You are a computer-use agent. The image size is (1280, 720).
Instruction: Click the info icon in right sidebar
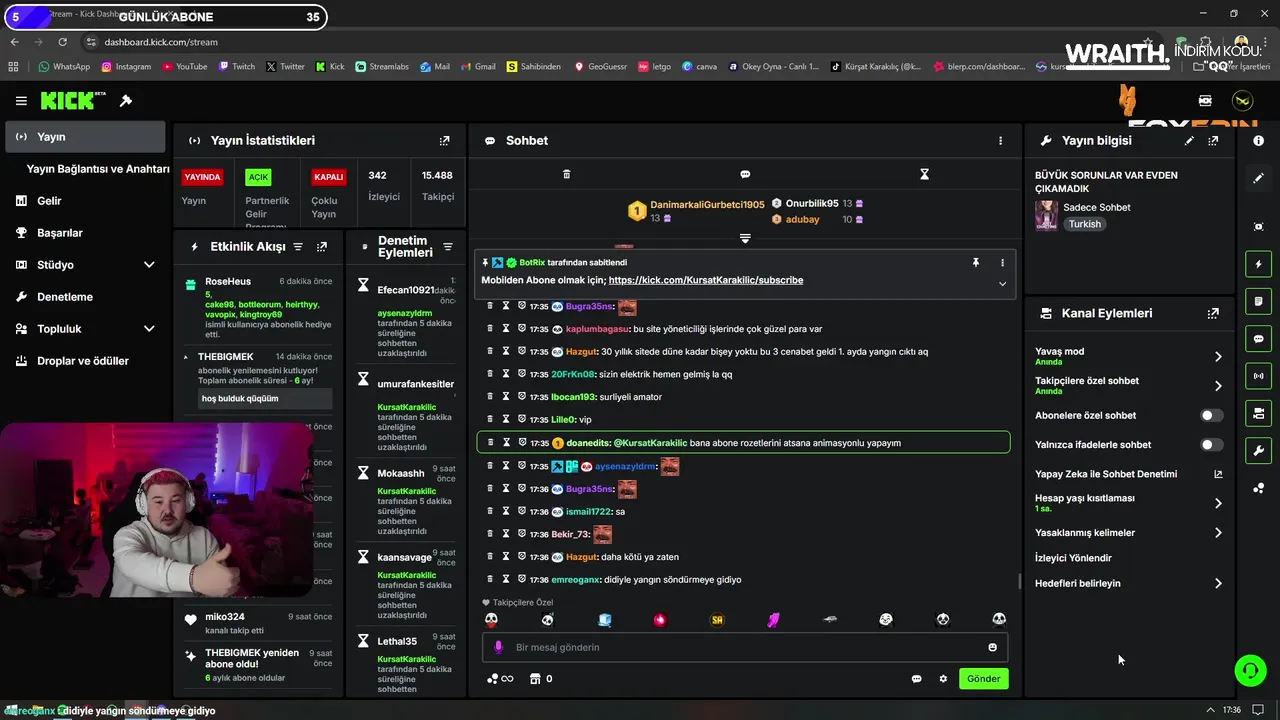click(x=1258, y=141)
